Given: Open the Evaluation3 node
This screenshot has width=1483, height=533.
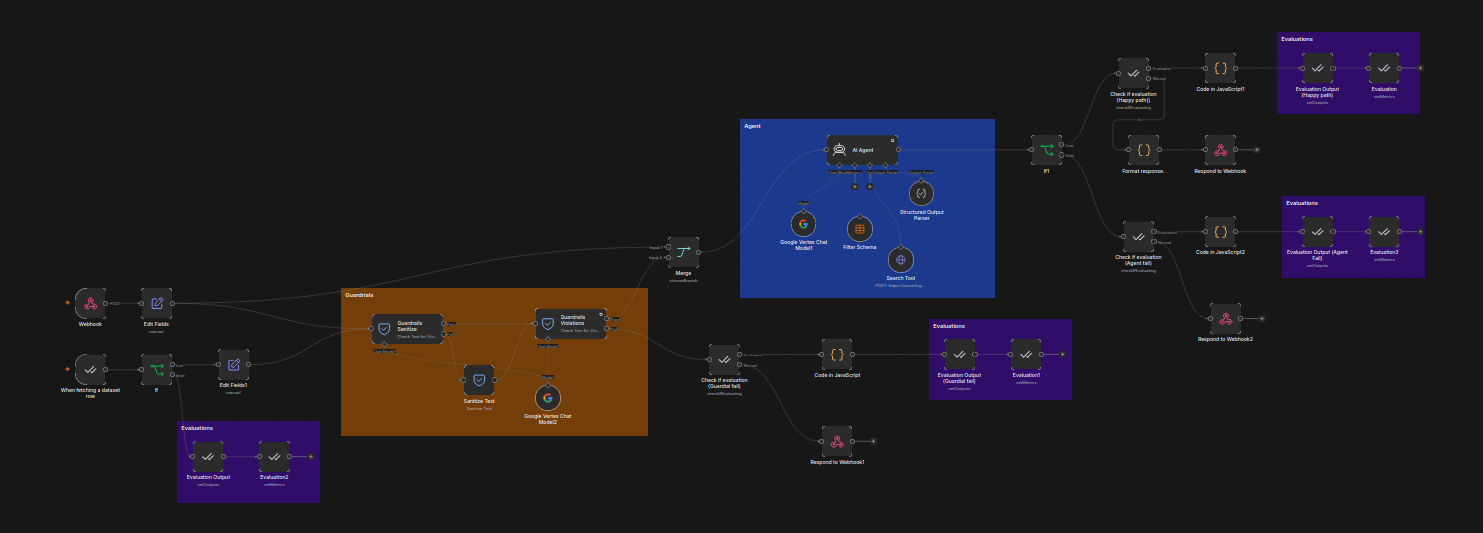Looking at the screenshot, I should click(1384, 232).
